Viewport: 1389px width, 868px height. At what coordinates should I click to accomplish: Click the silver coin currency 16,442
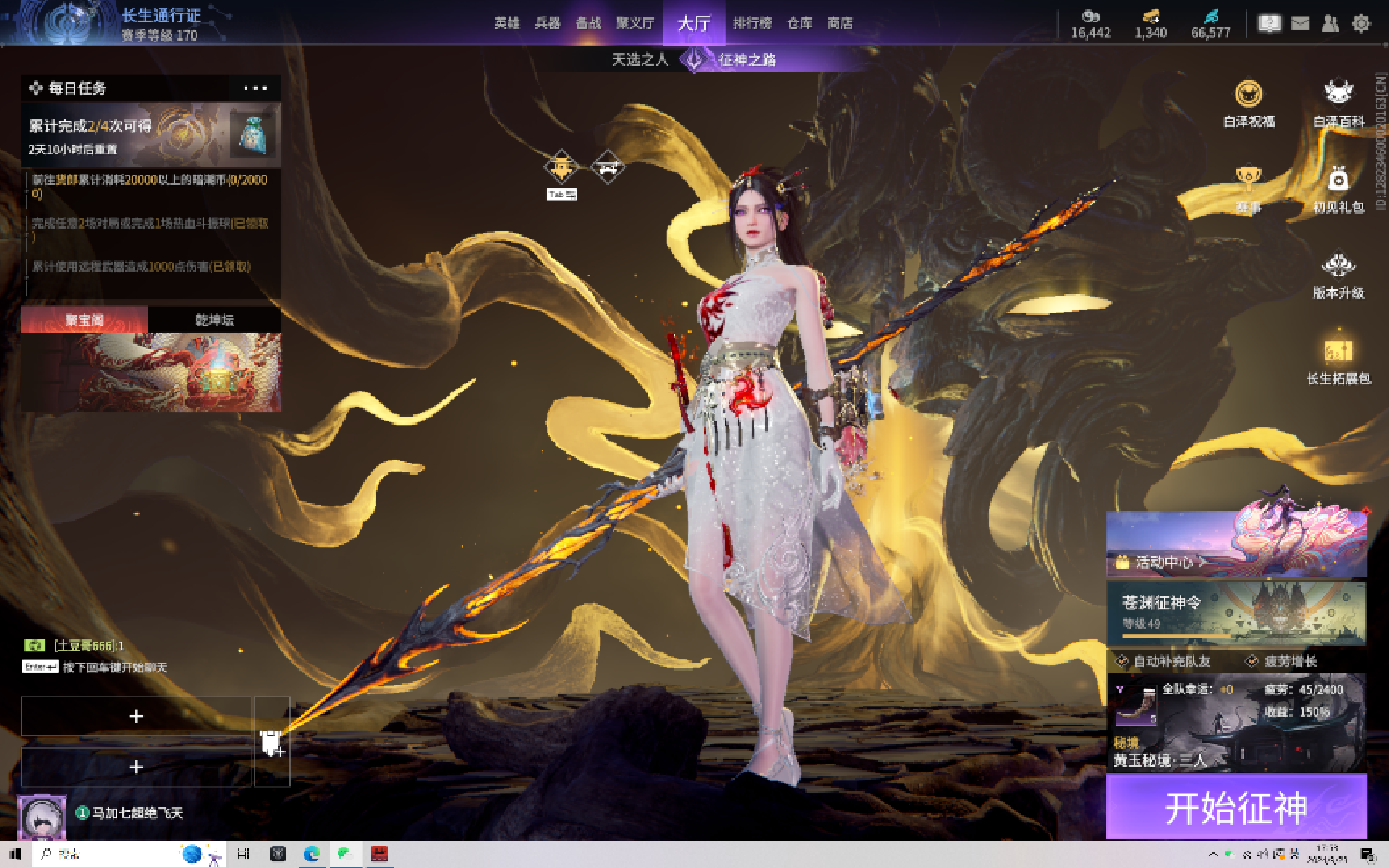coord(1090,25)
